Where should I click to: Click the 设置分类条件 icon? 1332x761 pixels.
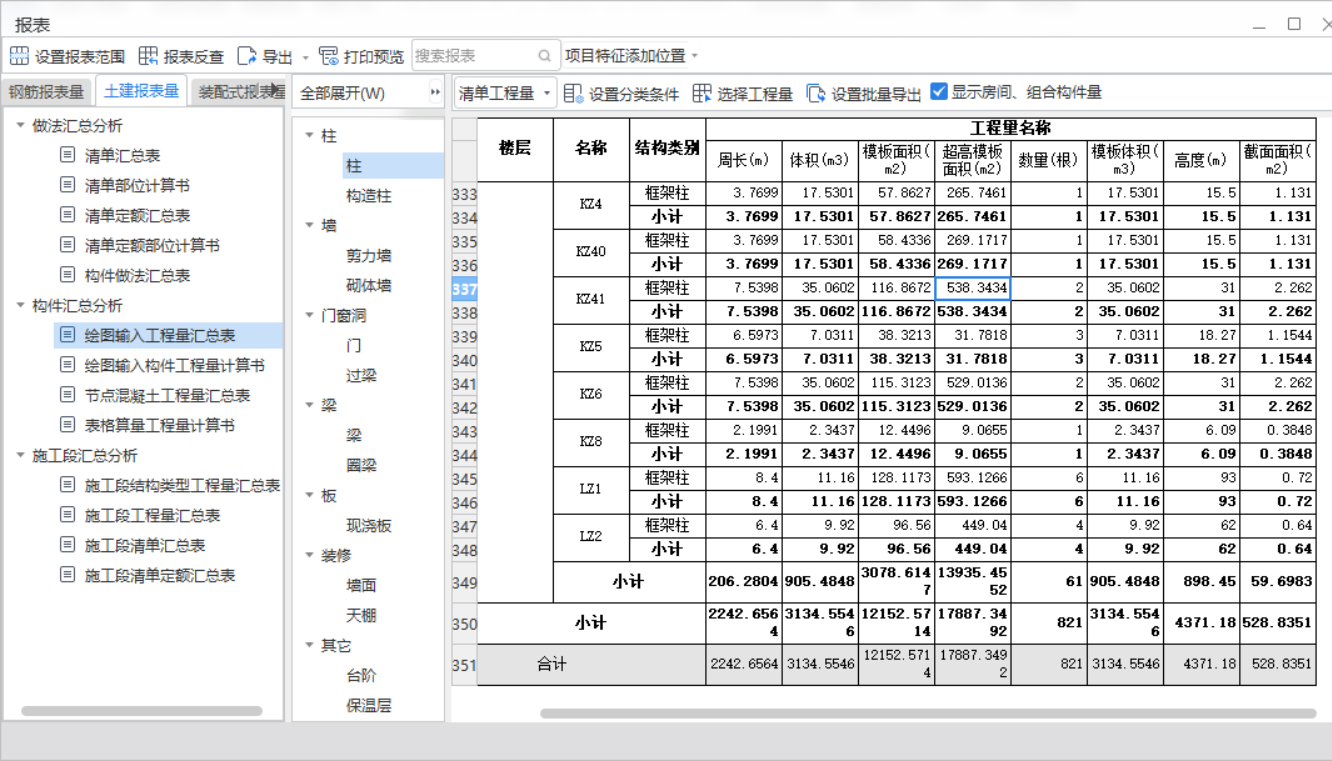pos(573,93)
